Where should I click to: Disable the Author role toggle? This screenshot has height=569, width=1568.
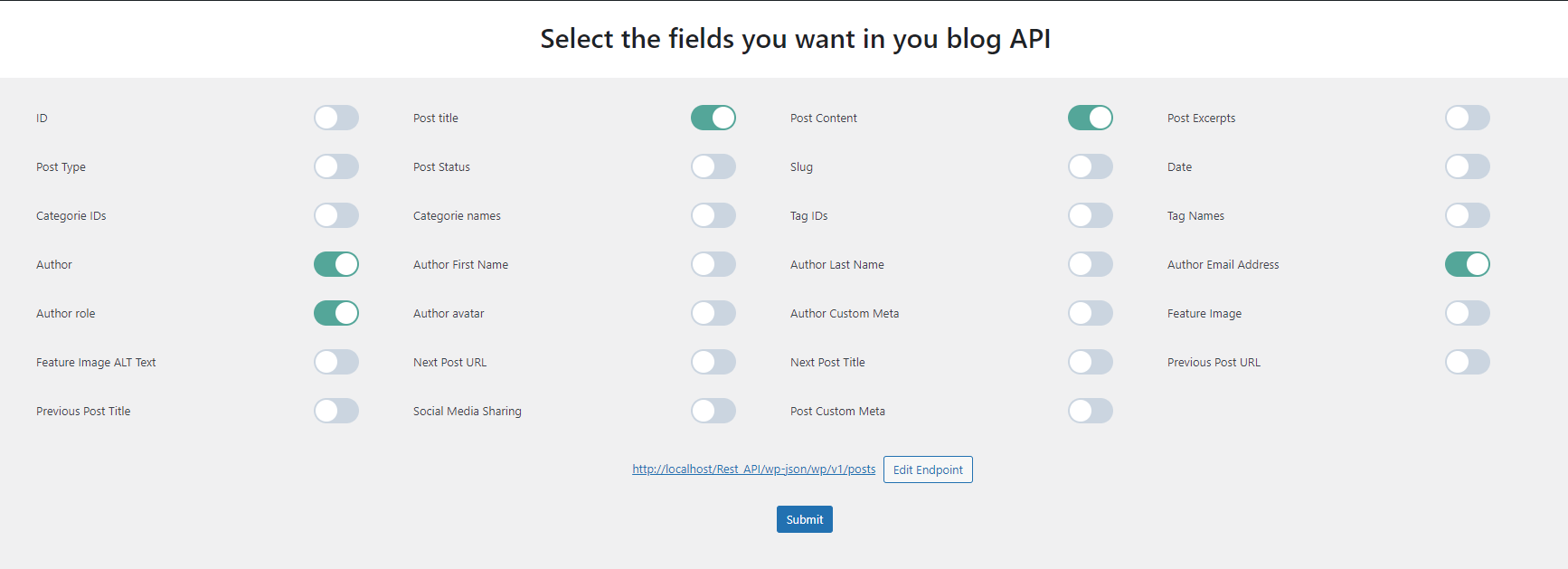pos(336,313)
